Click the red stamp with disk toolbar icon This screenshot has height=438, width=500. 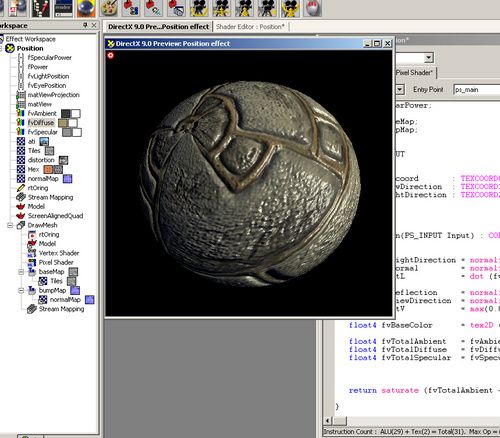pos(176,8)
